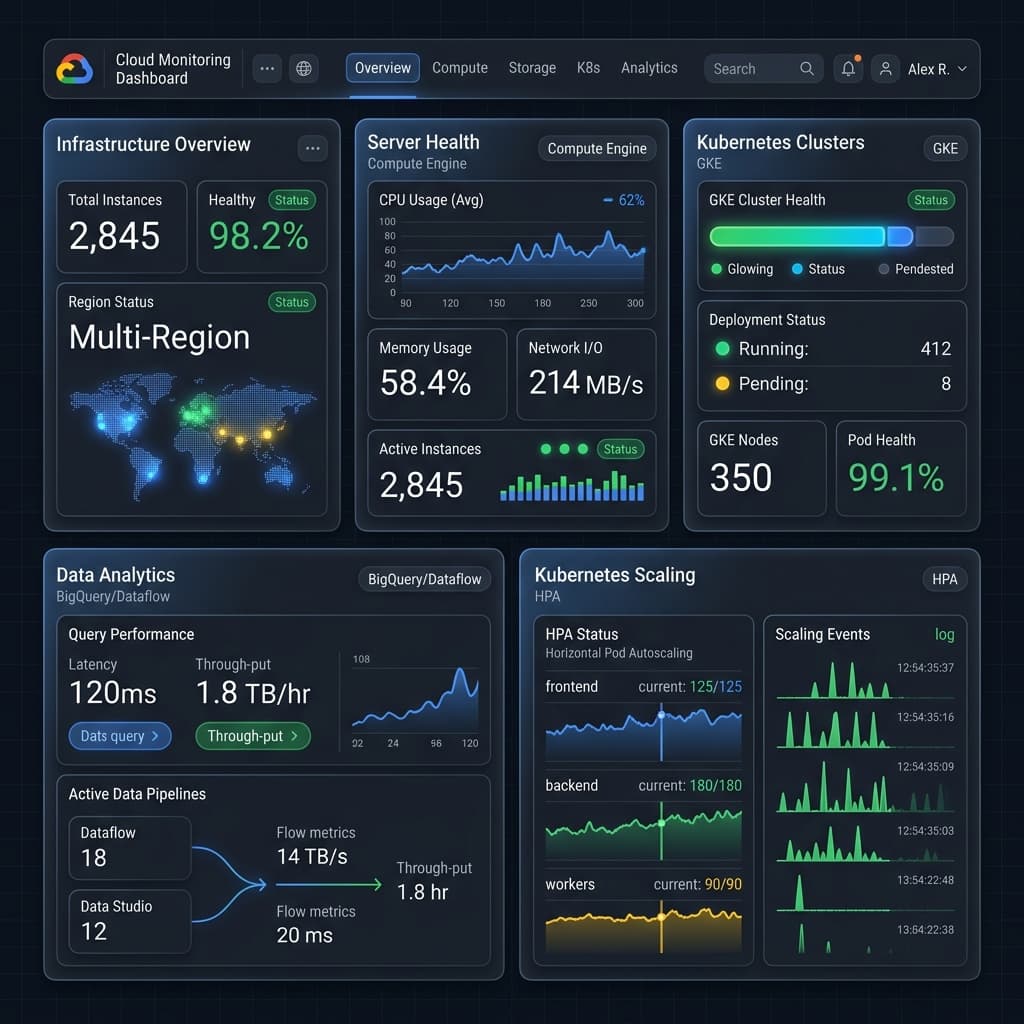The width and height of the screenshot is (1024, 1024).
Task: Click scaling event 13:54:22:48
Action: [x=925, y=880]
